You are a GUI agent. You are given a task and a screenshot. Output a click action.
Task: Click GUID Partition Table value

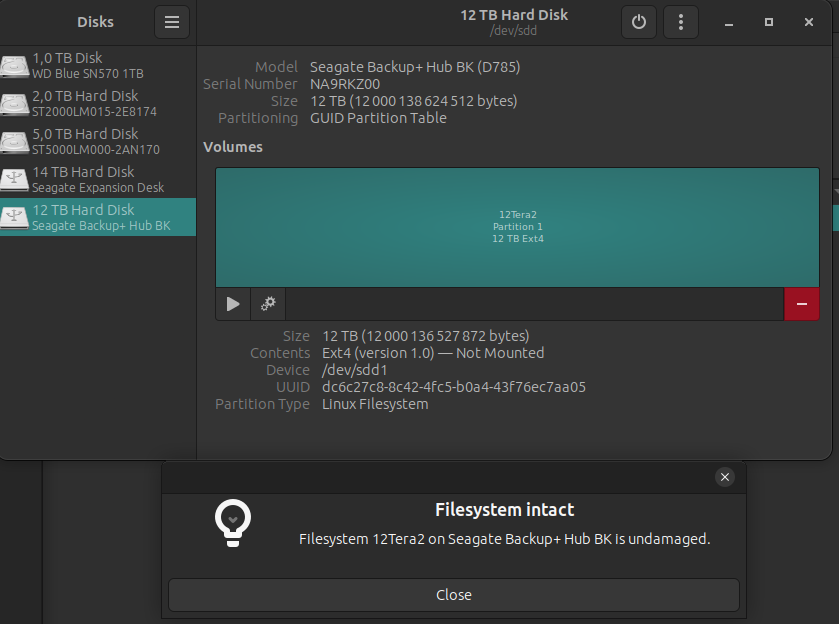point(378,118)
